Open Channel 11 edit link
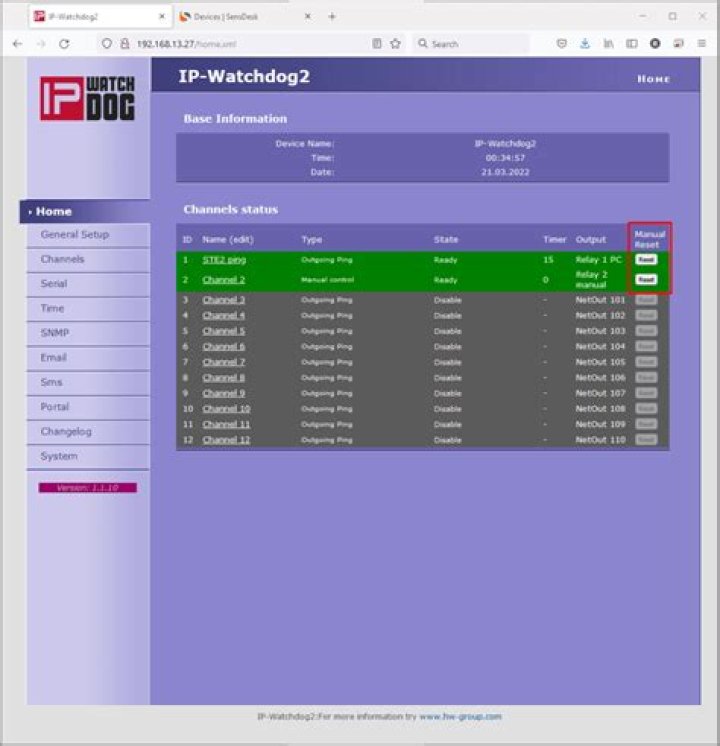 coord(227,424)
